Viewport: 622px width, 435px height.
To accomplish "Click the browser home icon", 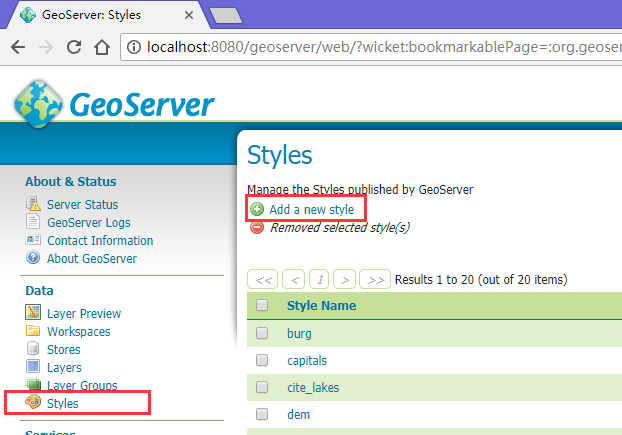I will click(x=102, y=47).
